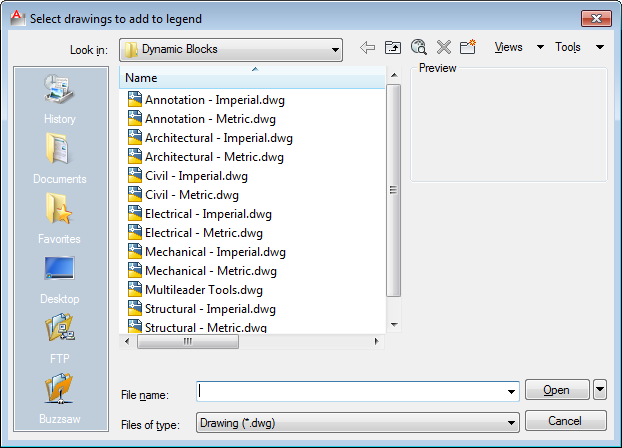The height and width of the screenshot is (448, 622).
Task: Create New Folder icon
Action: 468,48
